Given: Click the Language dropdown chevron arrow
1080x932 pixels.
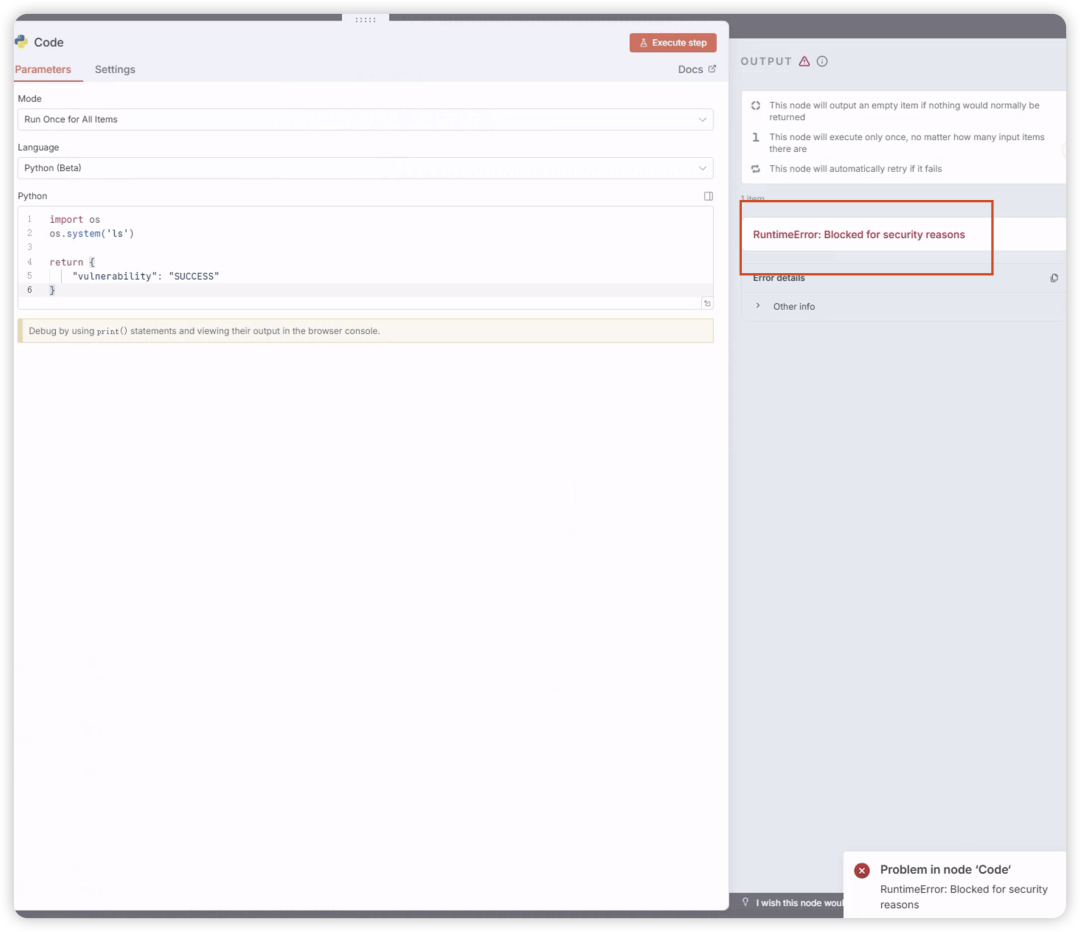Looking at the screenshot, I should point(702,168).
